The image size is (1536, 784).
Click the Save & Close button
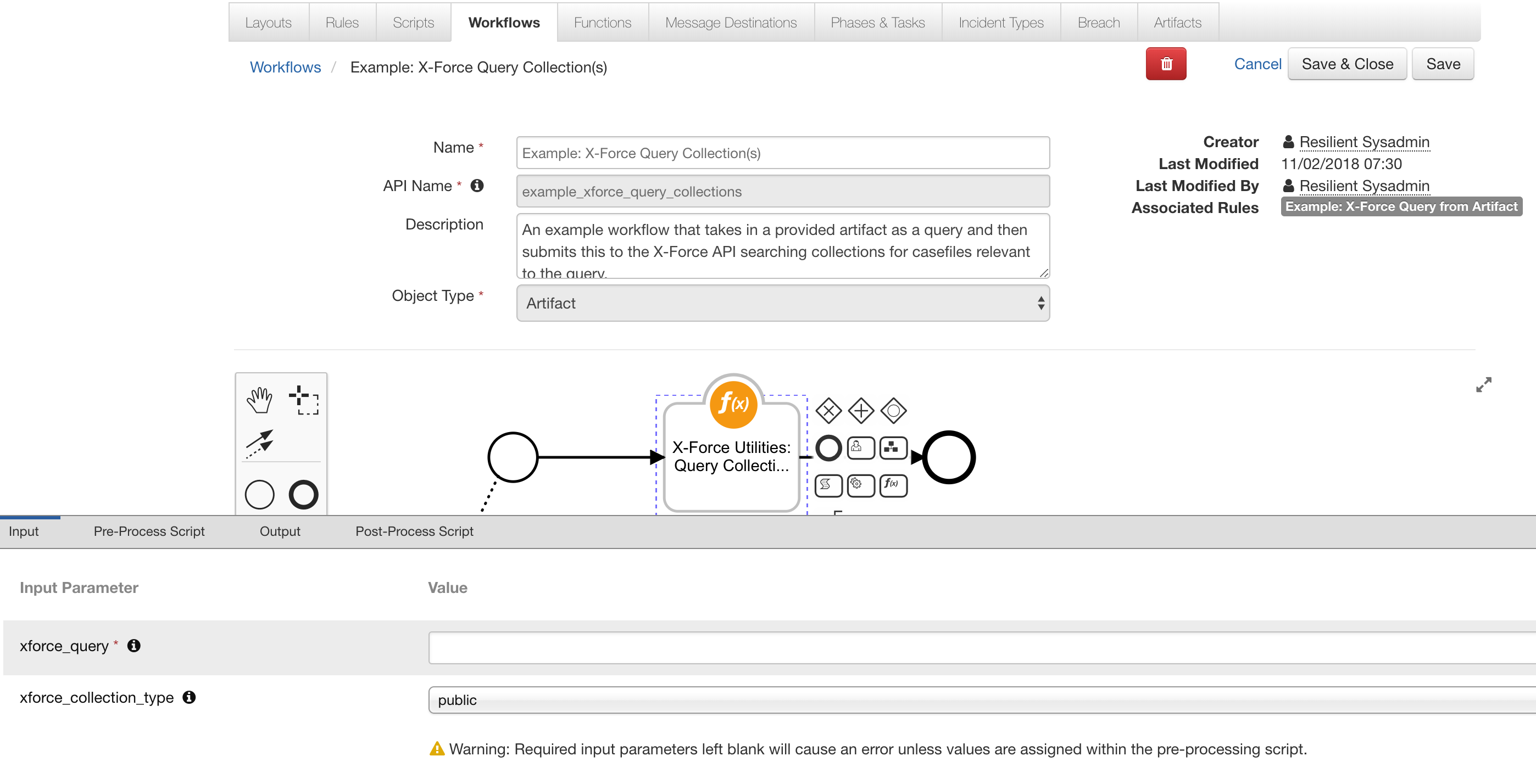(1347, 64)
